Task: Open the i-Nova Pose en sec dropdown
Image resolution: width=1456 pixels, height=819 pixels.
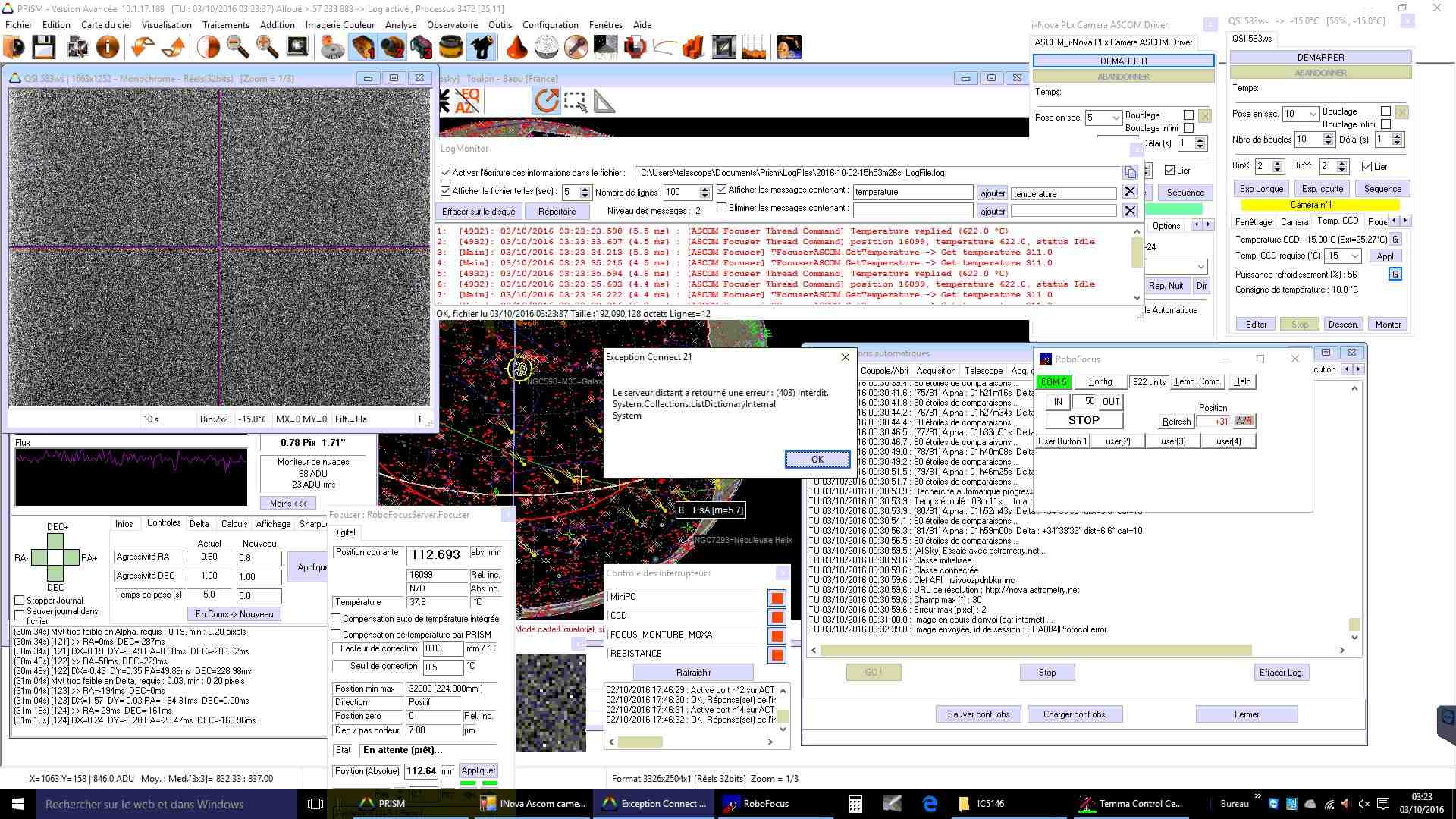Action: pyautogui.click(x=1116, y=118)
